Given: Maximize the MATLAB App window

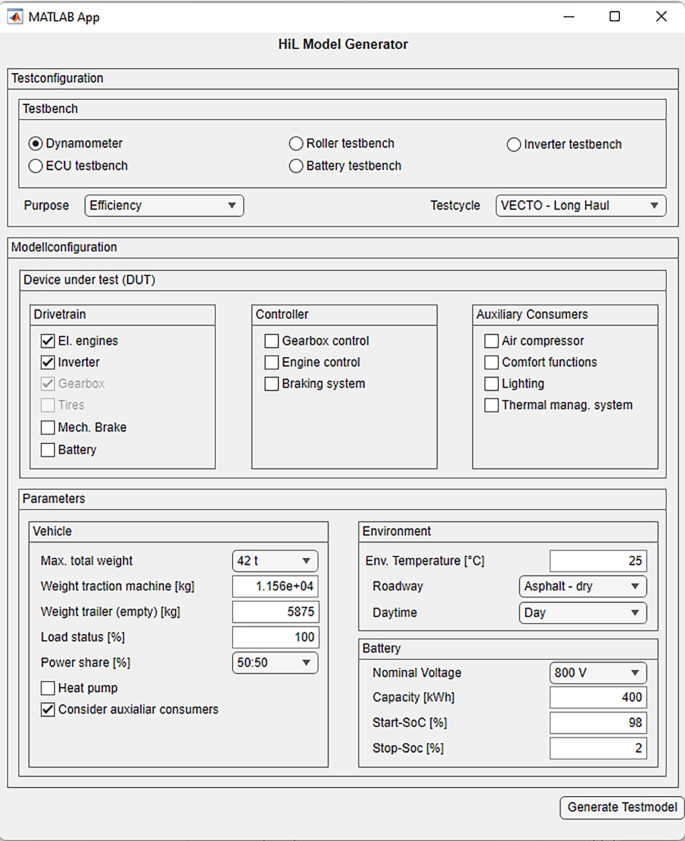Looking at the screenshot, I should [x=615, y=17].
